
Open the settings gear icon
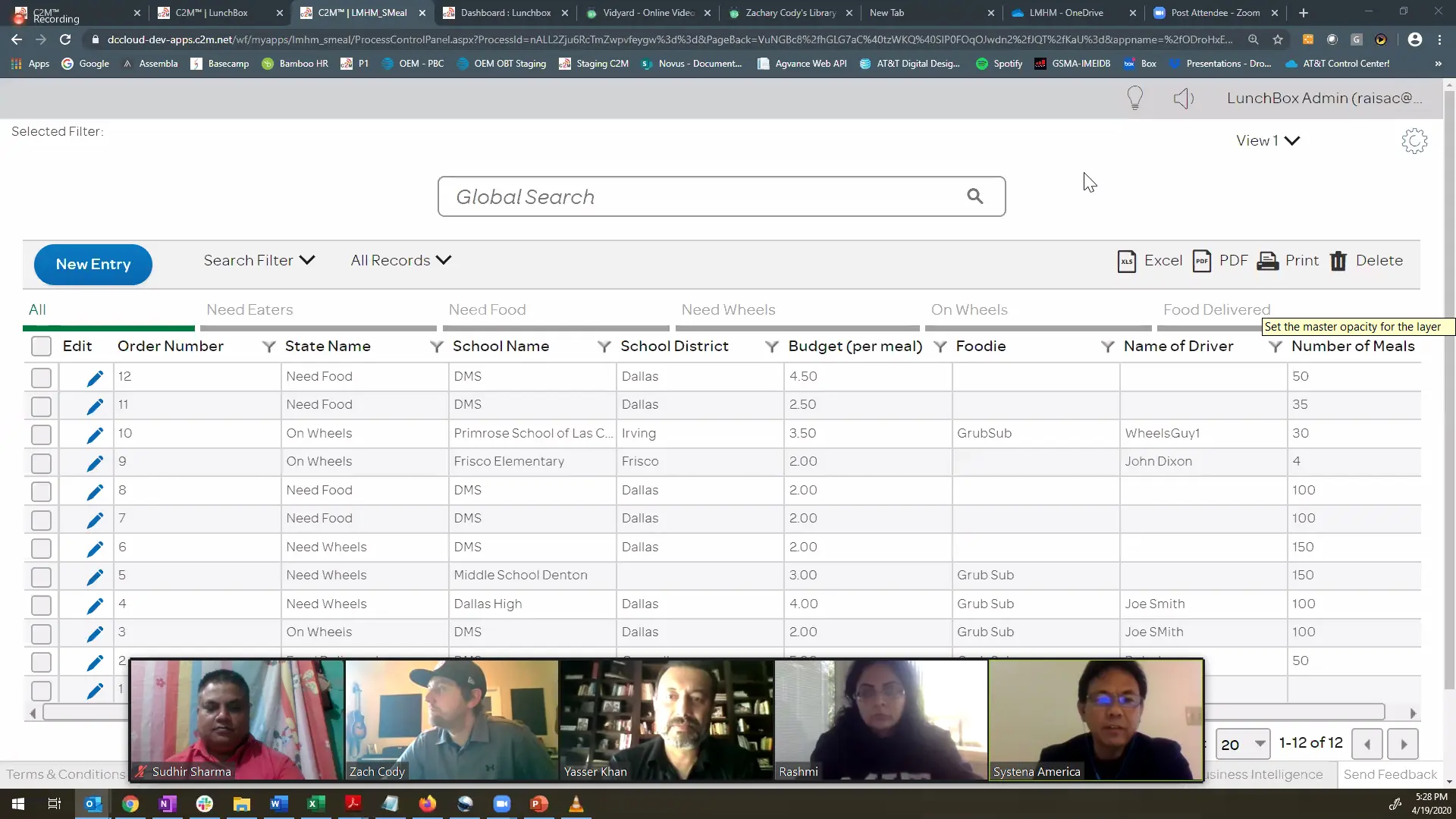[1414, 141]
